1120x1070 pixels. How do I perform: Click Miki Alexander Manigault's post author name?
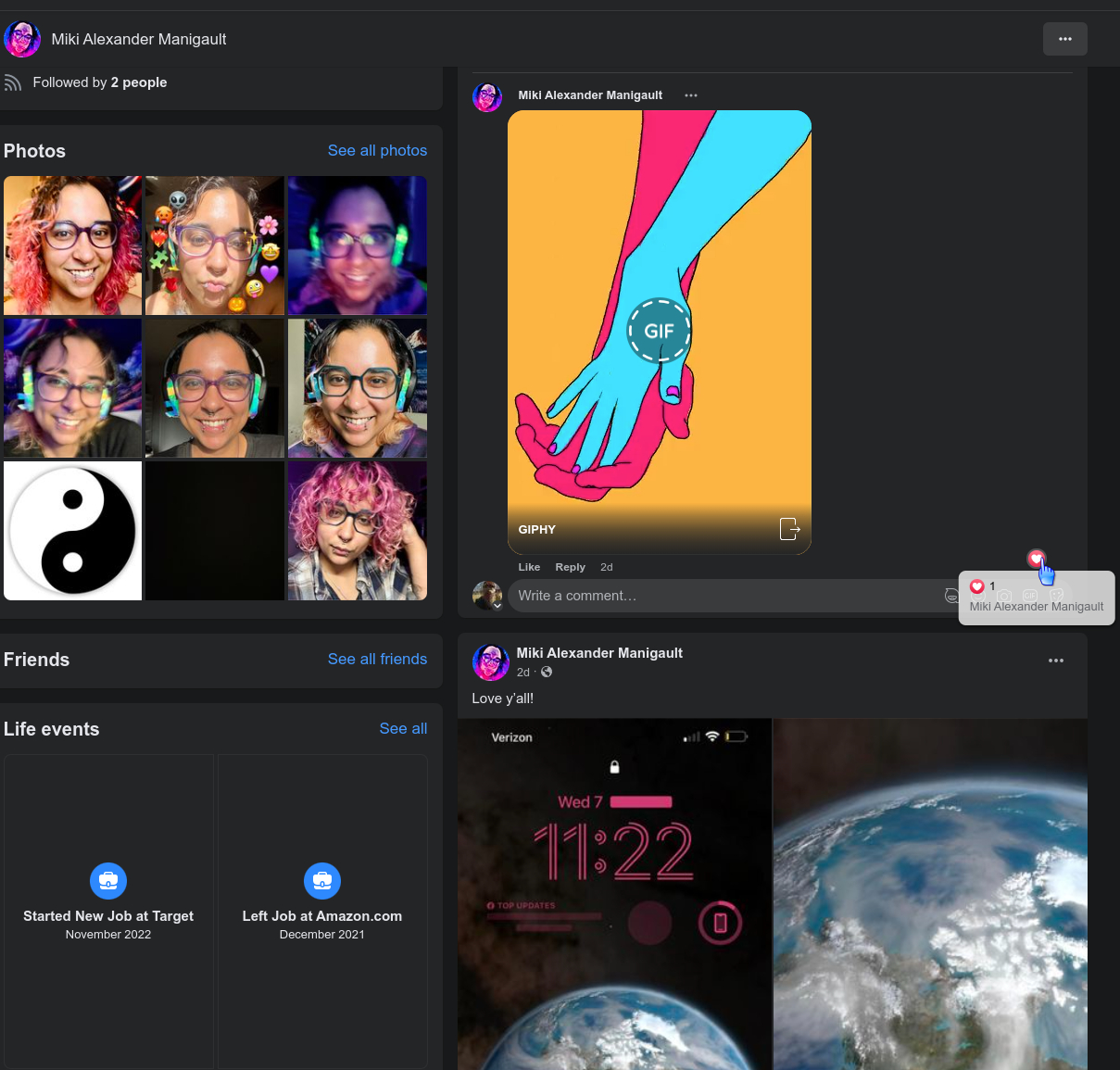[x=599, y=653]
